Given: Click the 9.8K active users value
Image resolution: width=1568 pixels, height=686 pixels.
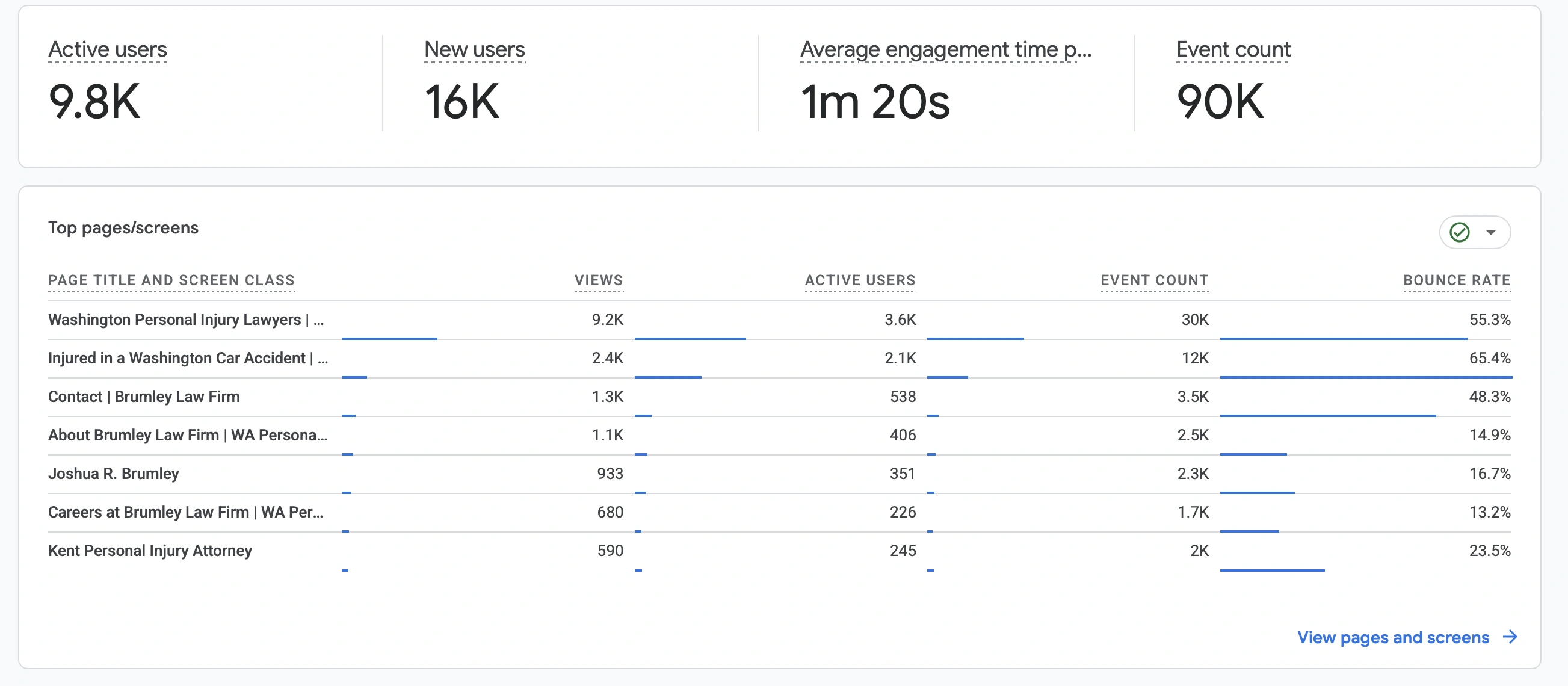Looking at the screenshot, I should (94, 102).
